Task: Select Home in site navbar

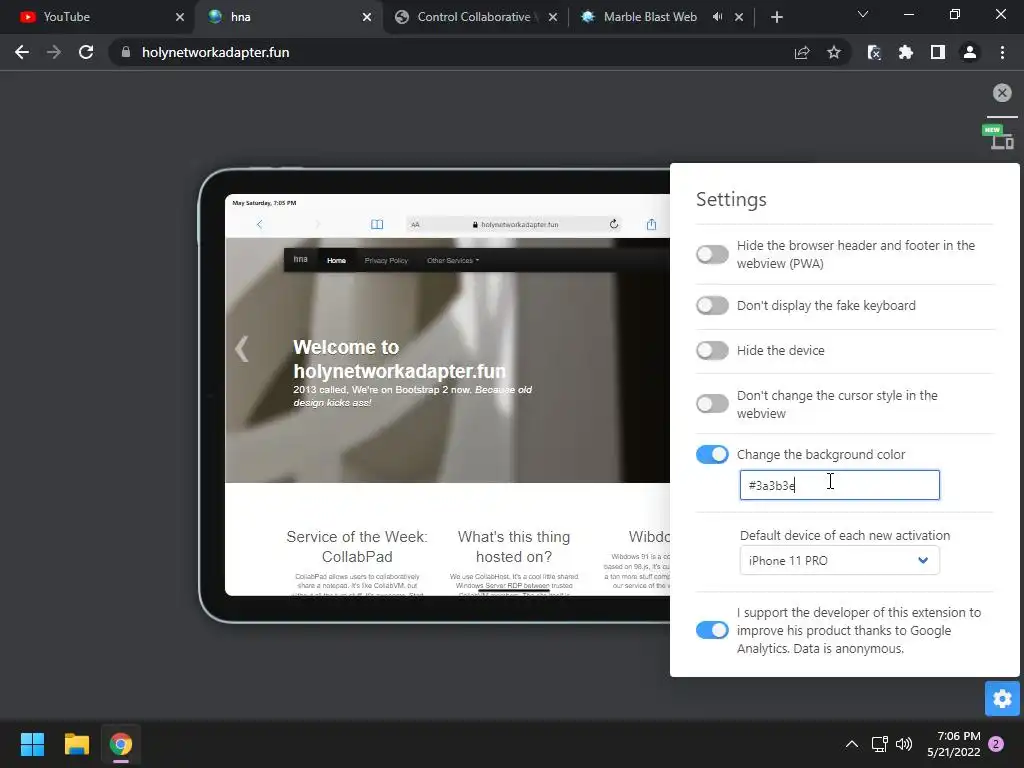Action: tap(336, 260)
